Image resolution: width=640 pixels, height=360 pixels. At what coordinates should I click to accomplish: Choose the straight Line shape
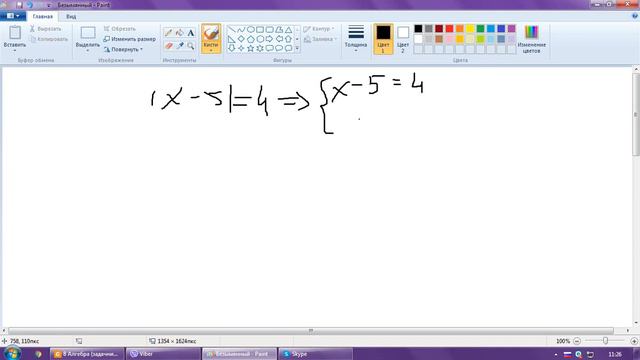(231, 29)
